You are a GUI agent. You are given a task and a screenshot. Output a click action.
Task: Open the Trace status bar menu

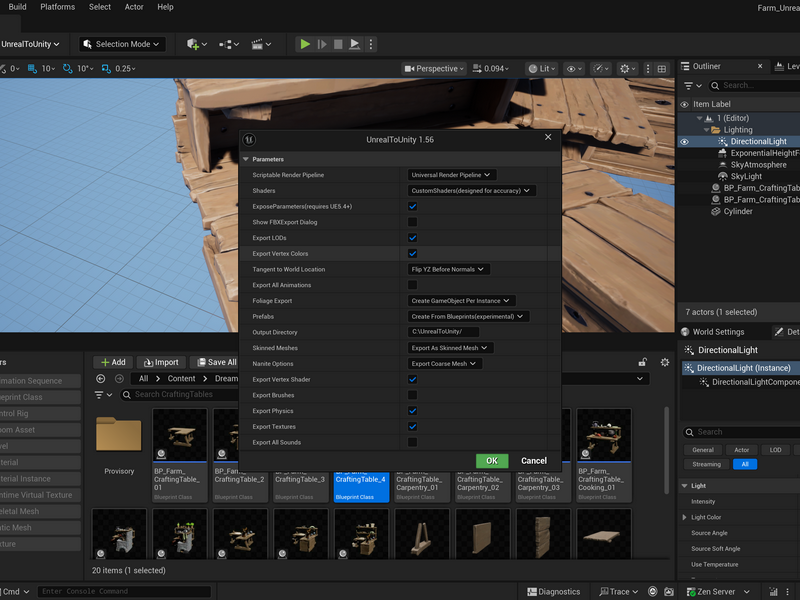click(x=619, y=592)
